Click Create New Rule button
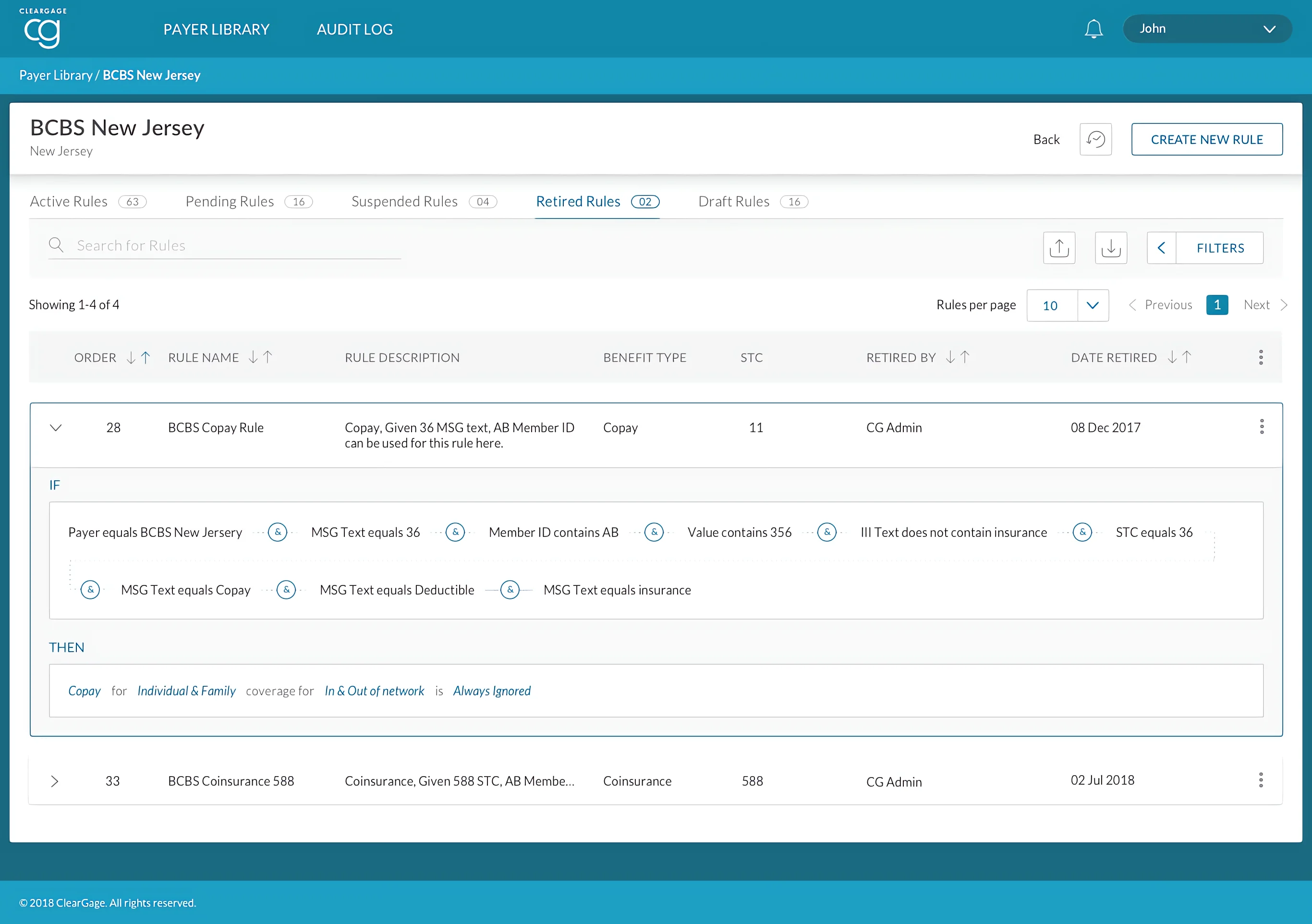 (x=1207, y=139)
